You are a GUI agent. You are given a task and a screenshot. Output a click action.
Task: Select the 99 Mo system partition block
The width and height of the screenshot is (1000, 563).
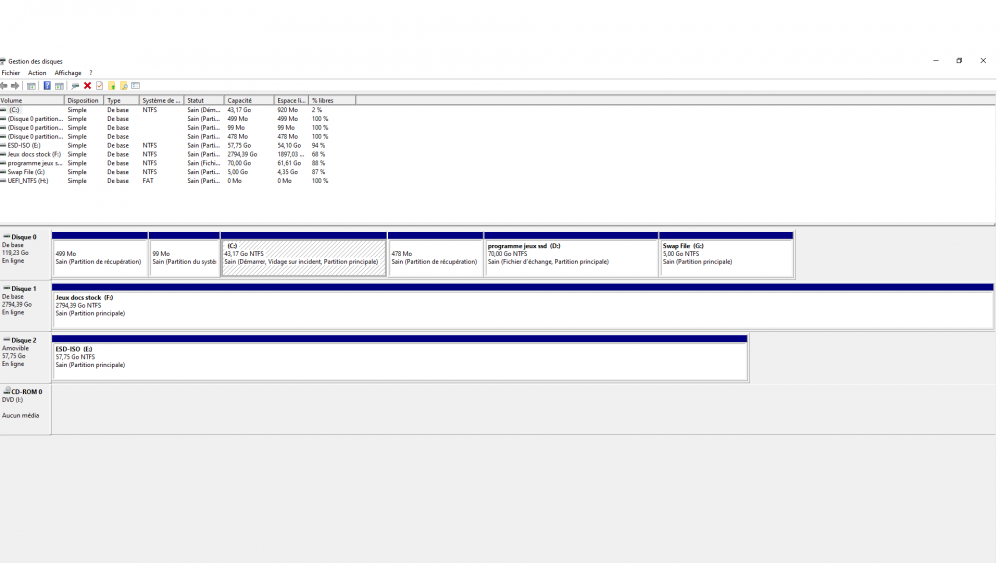coord(184,254)
